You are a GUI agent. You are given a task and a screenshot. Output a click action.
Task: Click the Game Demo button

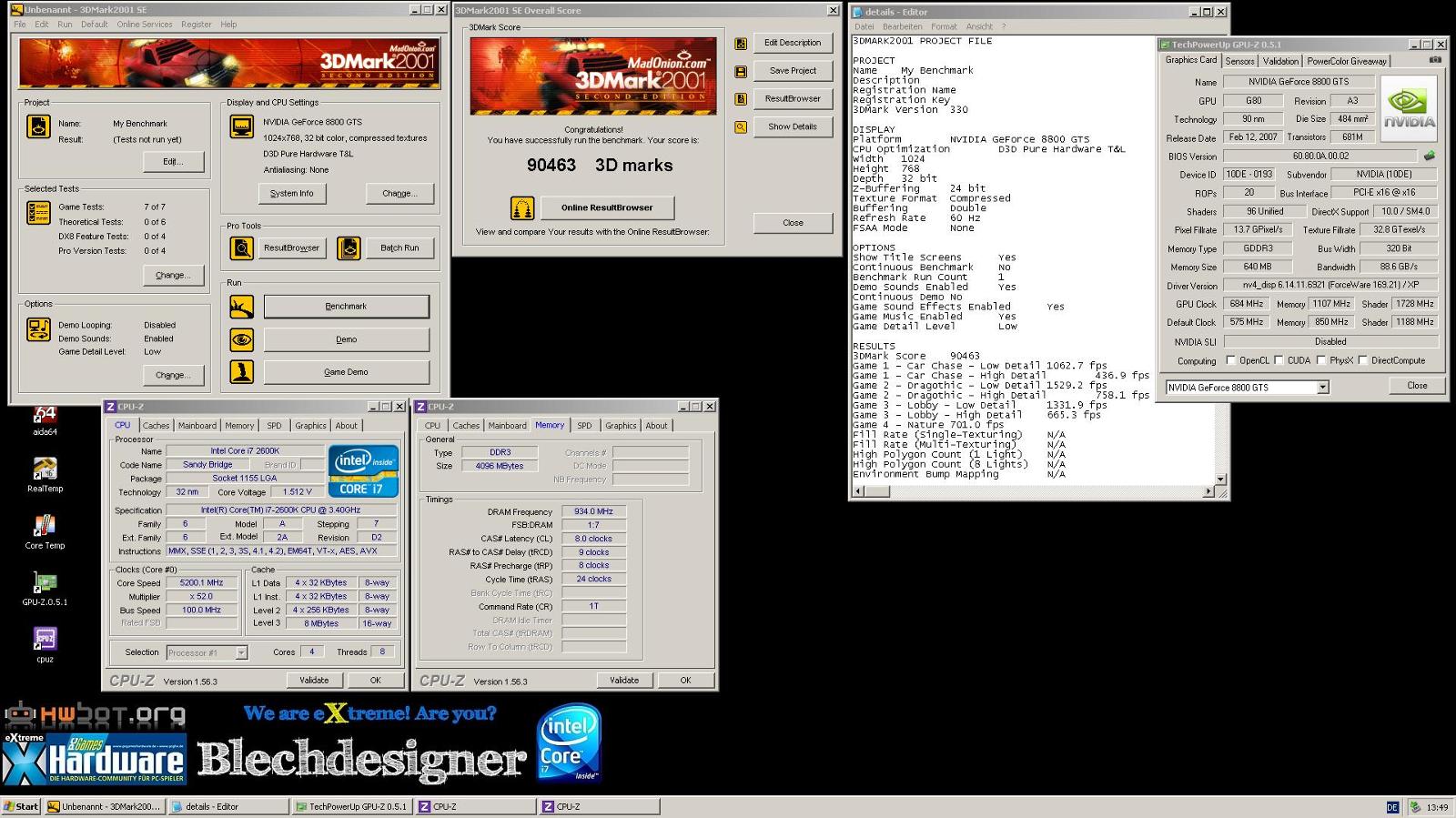click(x=346, y=371)
